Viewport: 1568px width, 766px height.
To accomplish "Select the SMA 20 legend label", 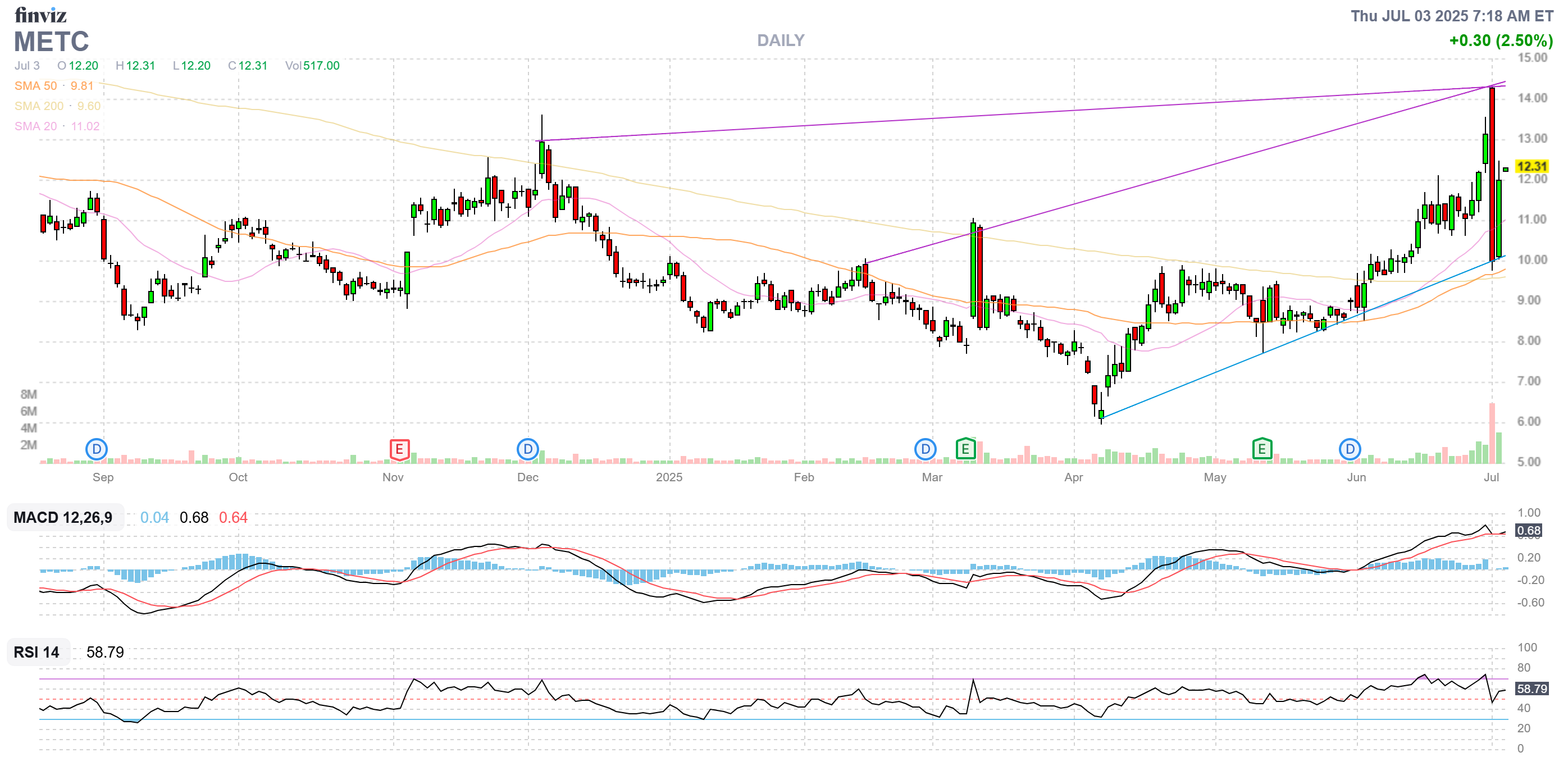I will pos(36,126).
